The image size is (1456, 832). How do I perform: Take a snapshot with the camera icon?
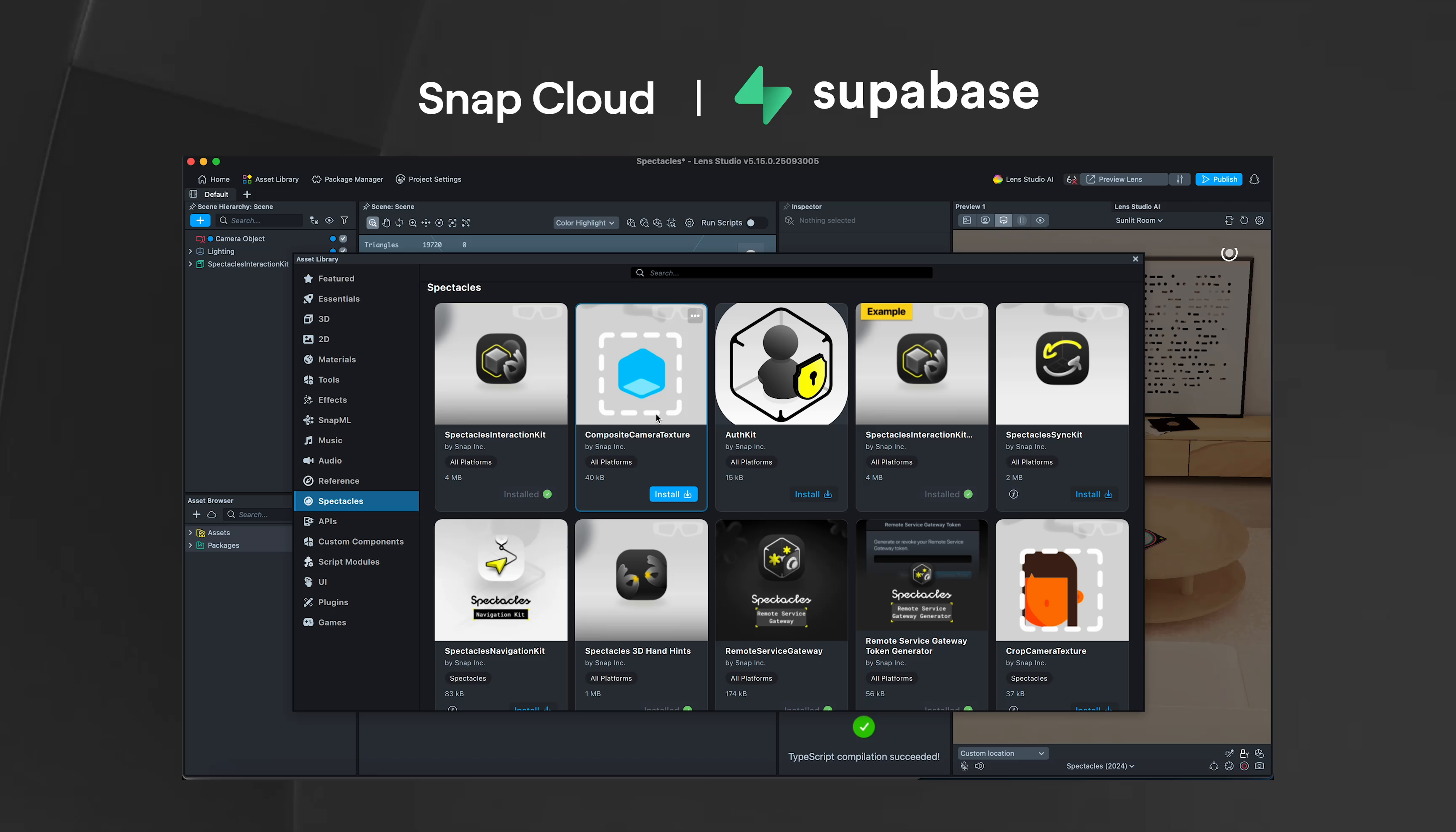coord(1260,766)
